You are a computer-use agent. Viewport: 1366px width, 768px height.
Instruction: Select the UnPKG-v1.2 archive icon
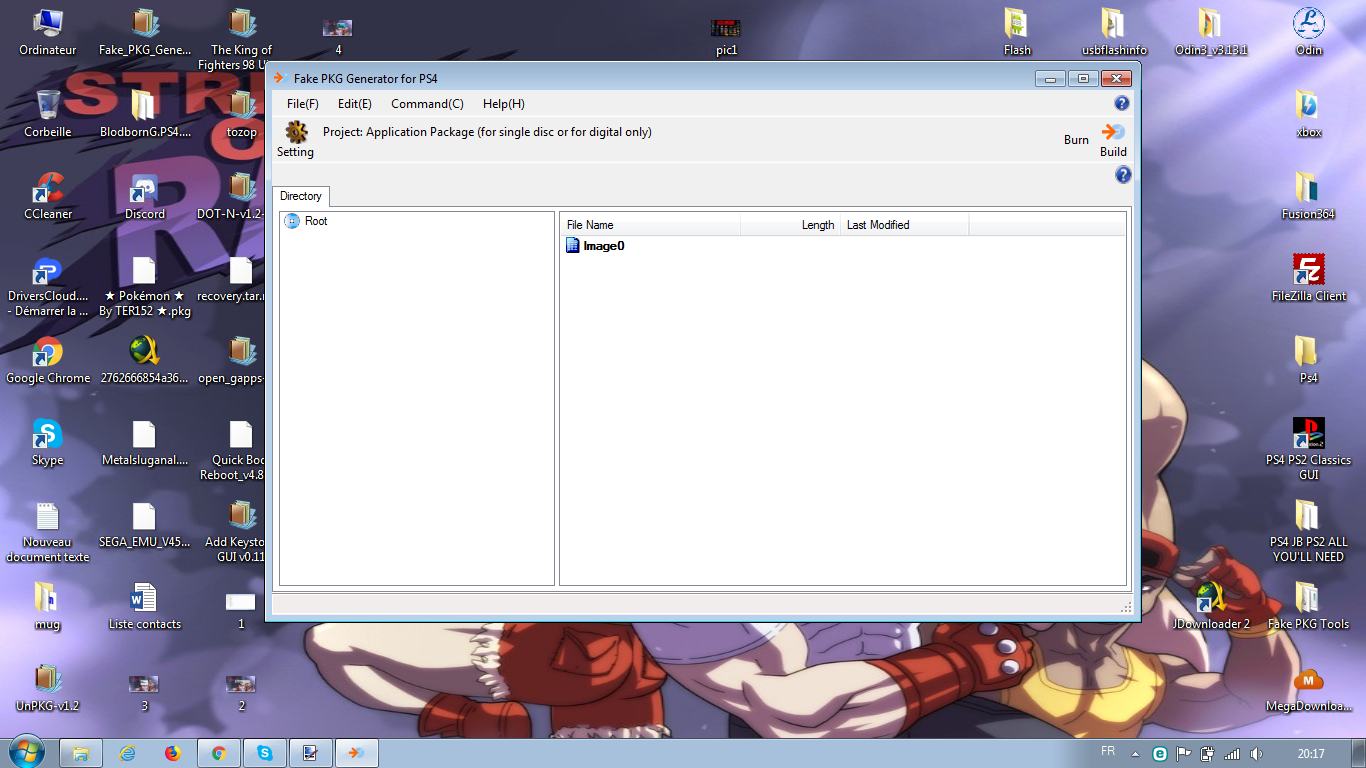coord(47,688)
